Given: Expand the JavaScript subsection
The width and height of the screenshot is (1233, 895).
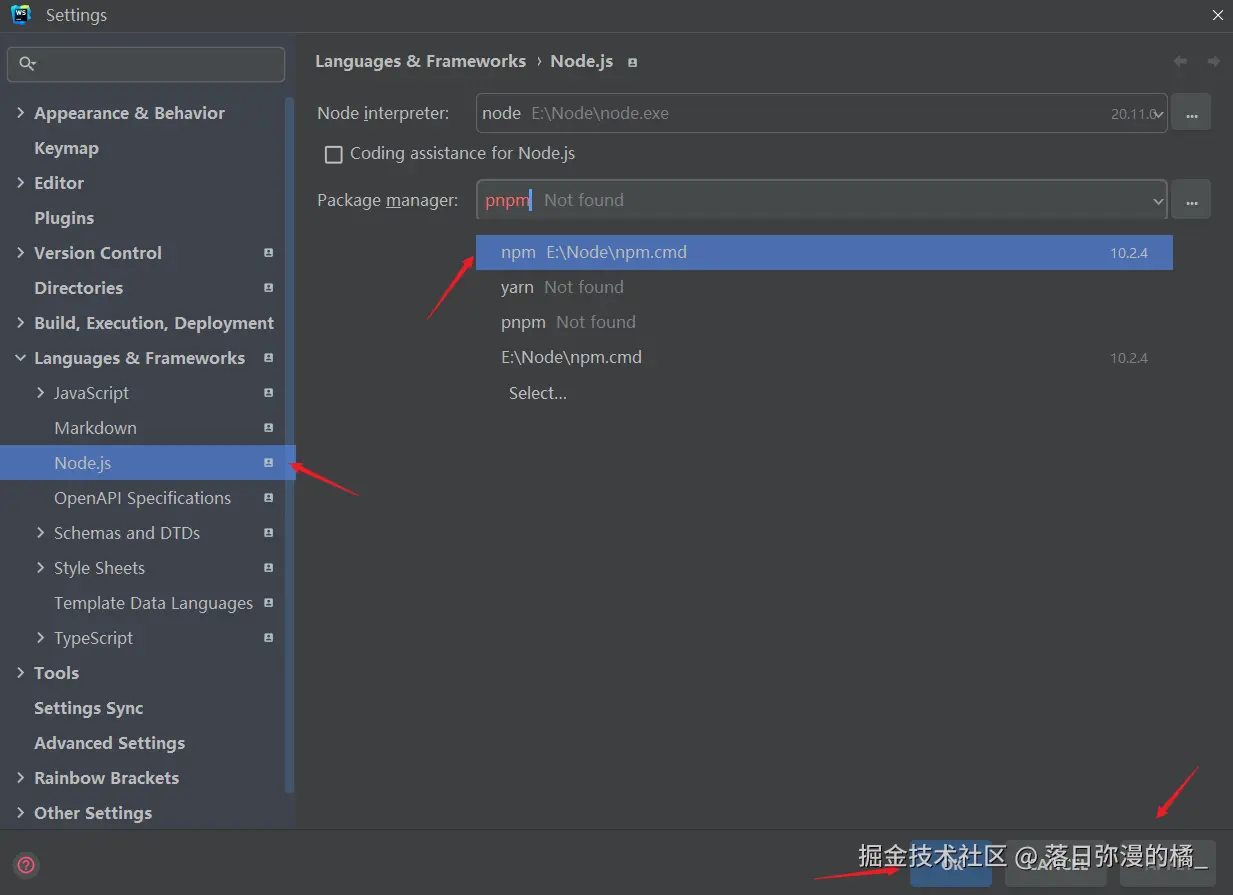Looking at the screenshot, I should [40, 393].
